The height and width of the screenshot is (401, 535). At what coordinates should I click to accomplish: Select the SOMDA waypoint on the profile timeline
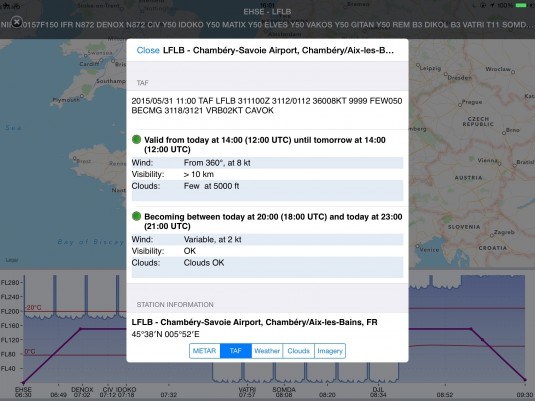tap(284, 392)
